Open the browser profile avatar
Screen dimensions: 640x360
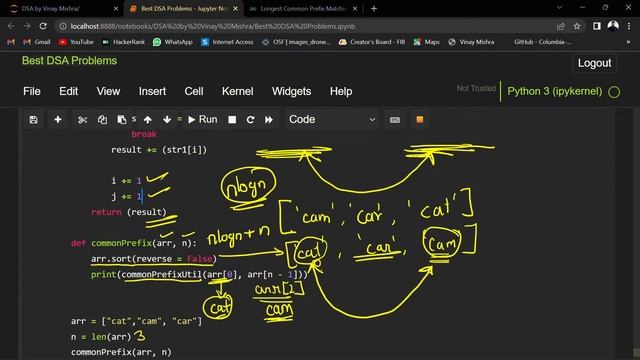pos(613,26)
